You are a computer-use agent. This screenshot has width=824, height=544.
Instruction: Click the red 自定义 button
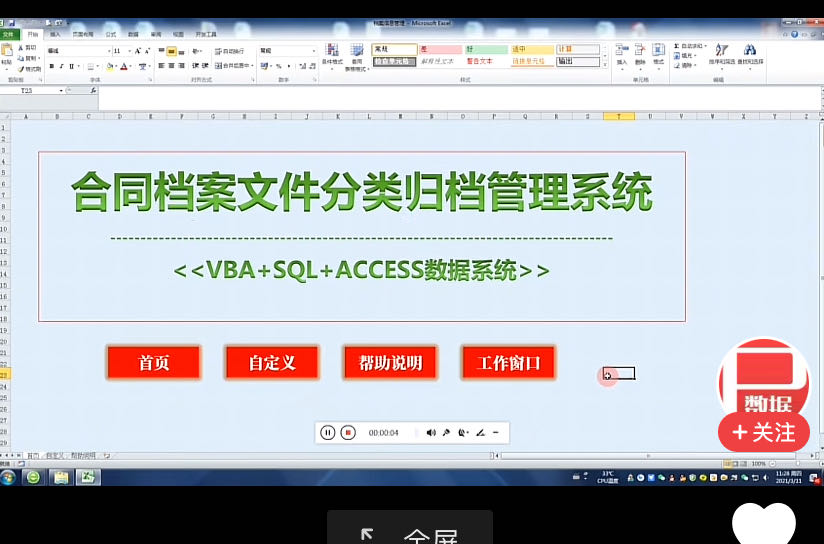coord(272,363)
